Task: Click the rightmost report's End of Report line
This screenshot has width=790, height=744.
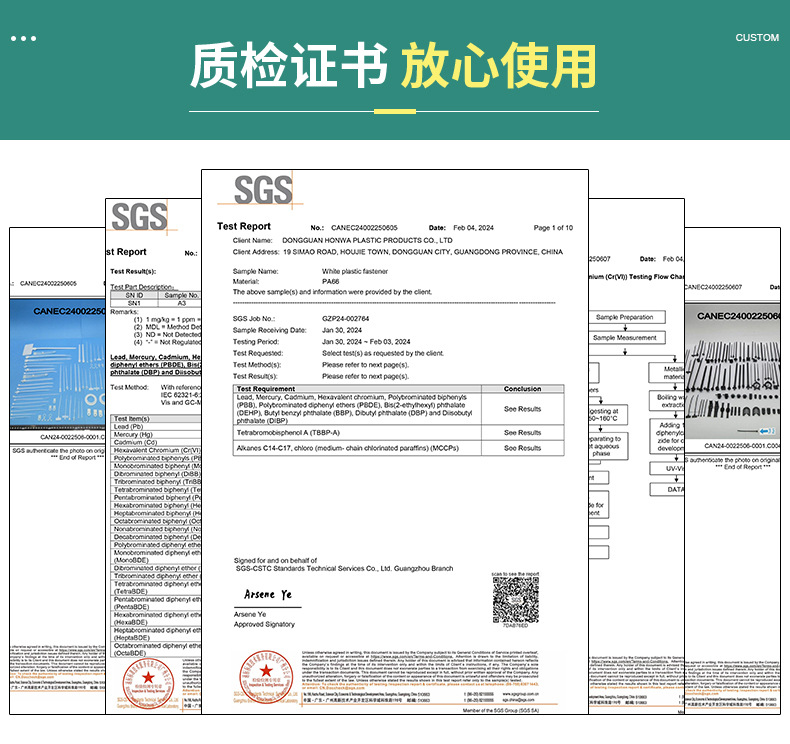Action: [x=743, y=467]
